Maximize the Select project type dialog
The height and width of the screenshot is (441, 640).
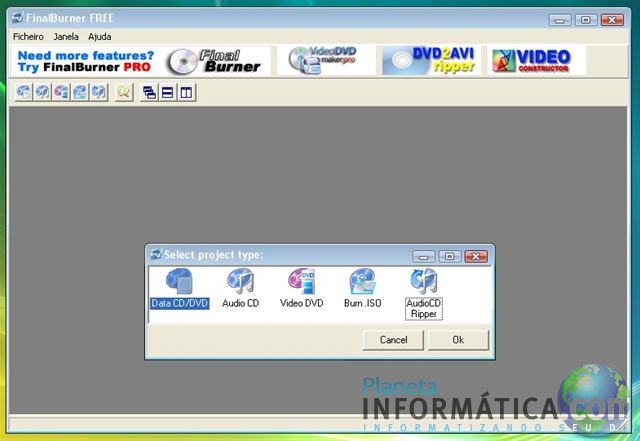pyautogui.click(x=450, y=256)
